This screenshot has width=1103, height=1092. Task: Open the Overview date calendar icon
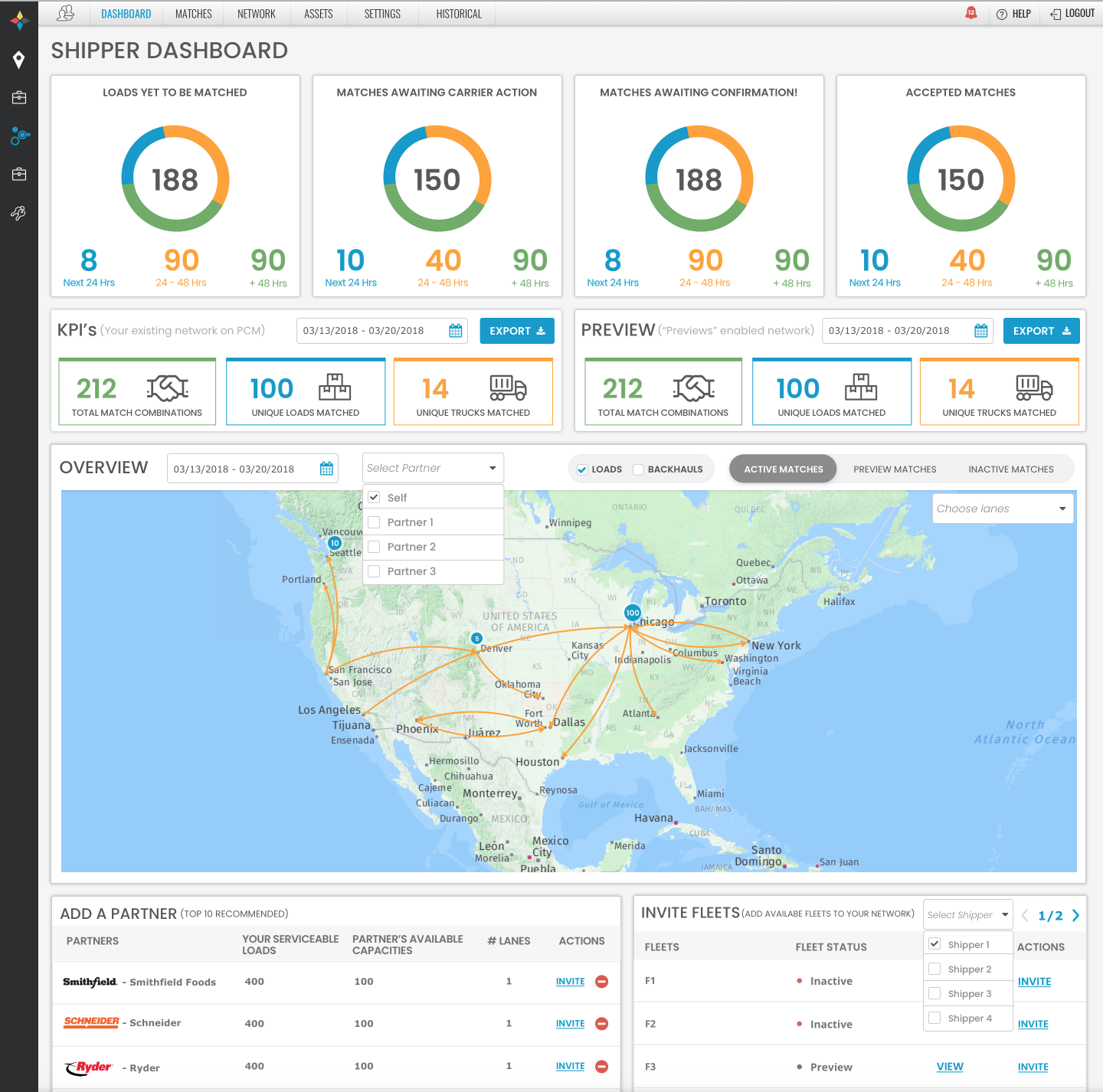pos(326,469)
